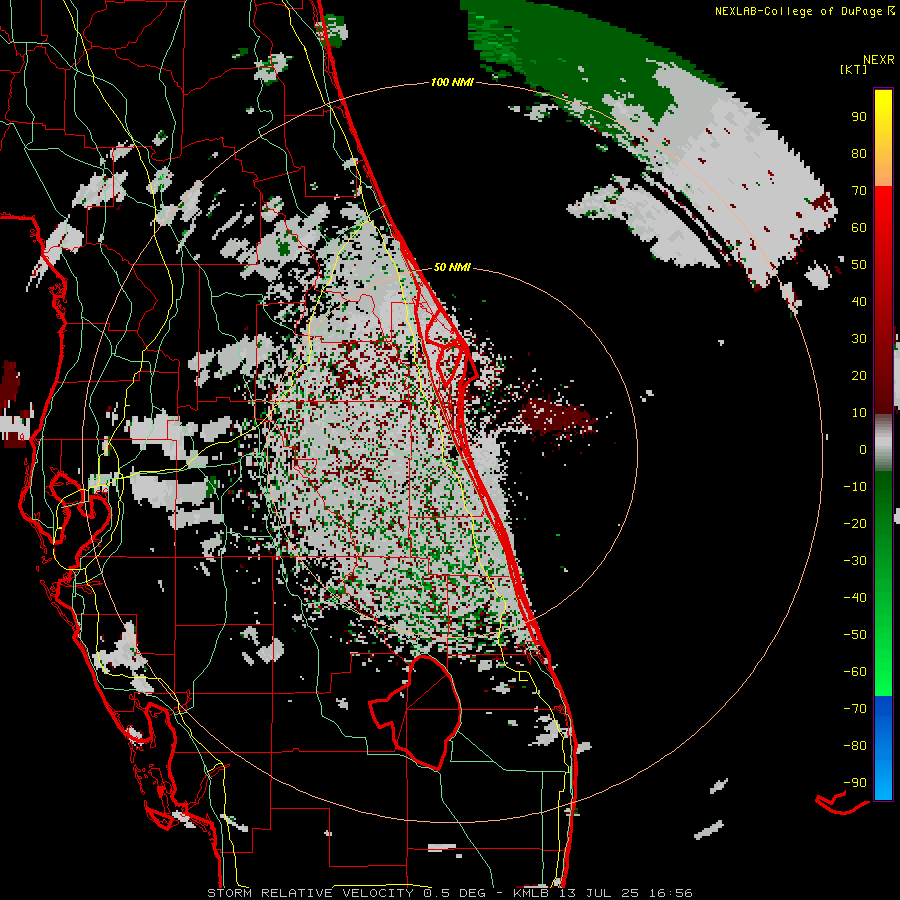Click the -20 value on the velocity scale
The width and height of the screenshot is (900, 900).
pyautogui.click(x=855, y=524)
